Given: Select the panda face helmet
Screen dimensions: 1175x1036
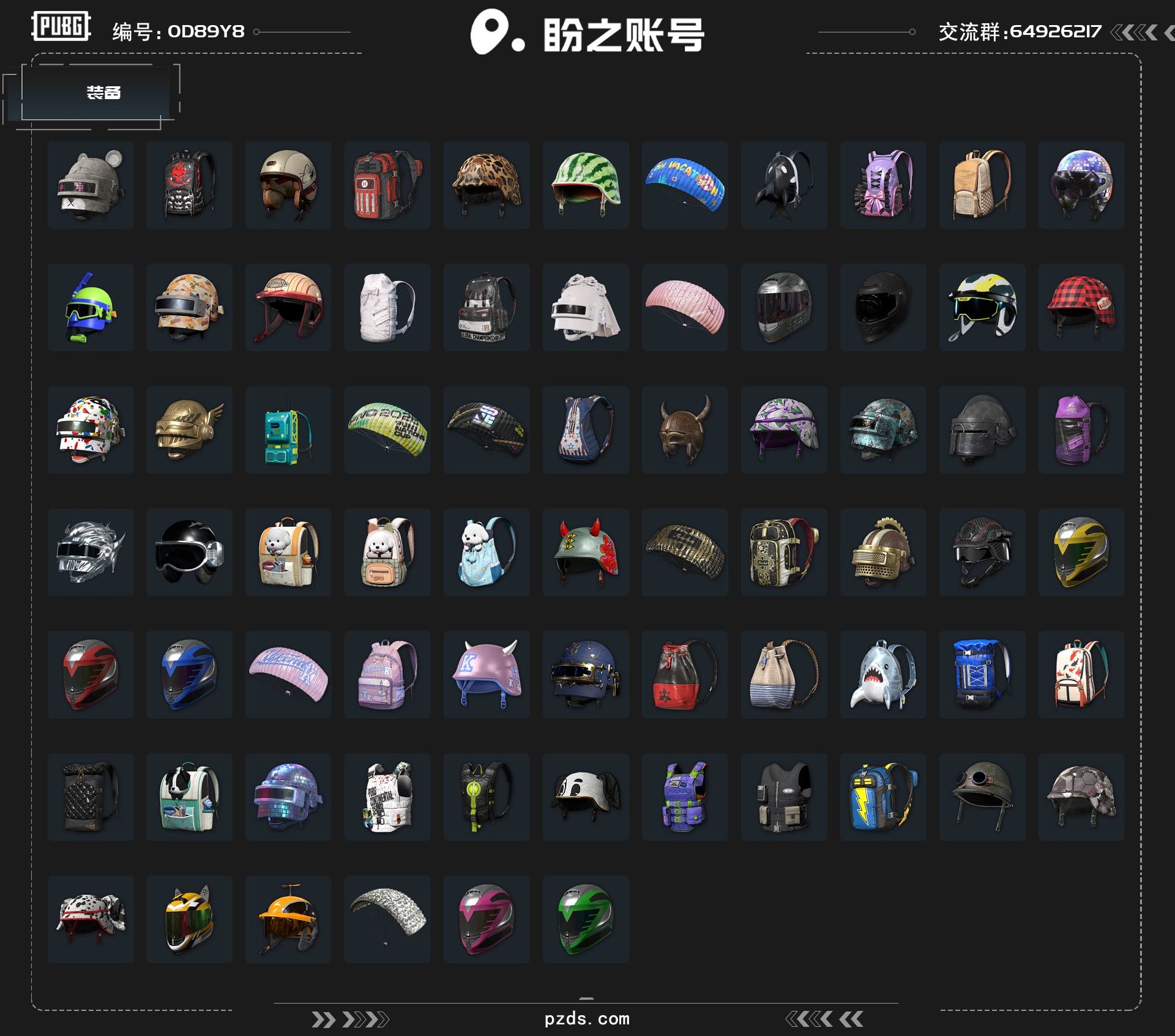Looking at the screenshot, I should coord(586,797).
